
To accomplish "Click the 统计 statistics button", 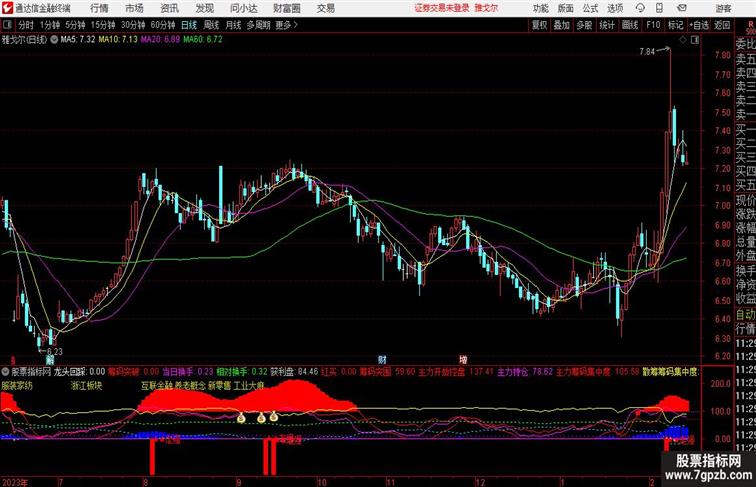I will 607,25.
